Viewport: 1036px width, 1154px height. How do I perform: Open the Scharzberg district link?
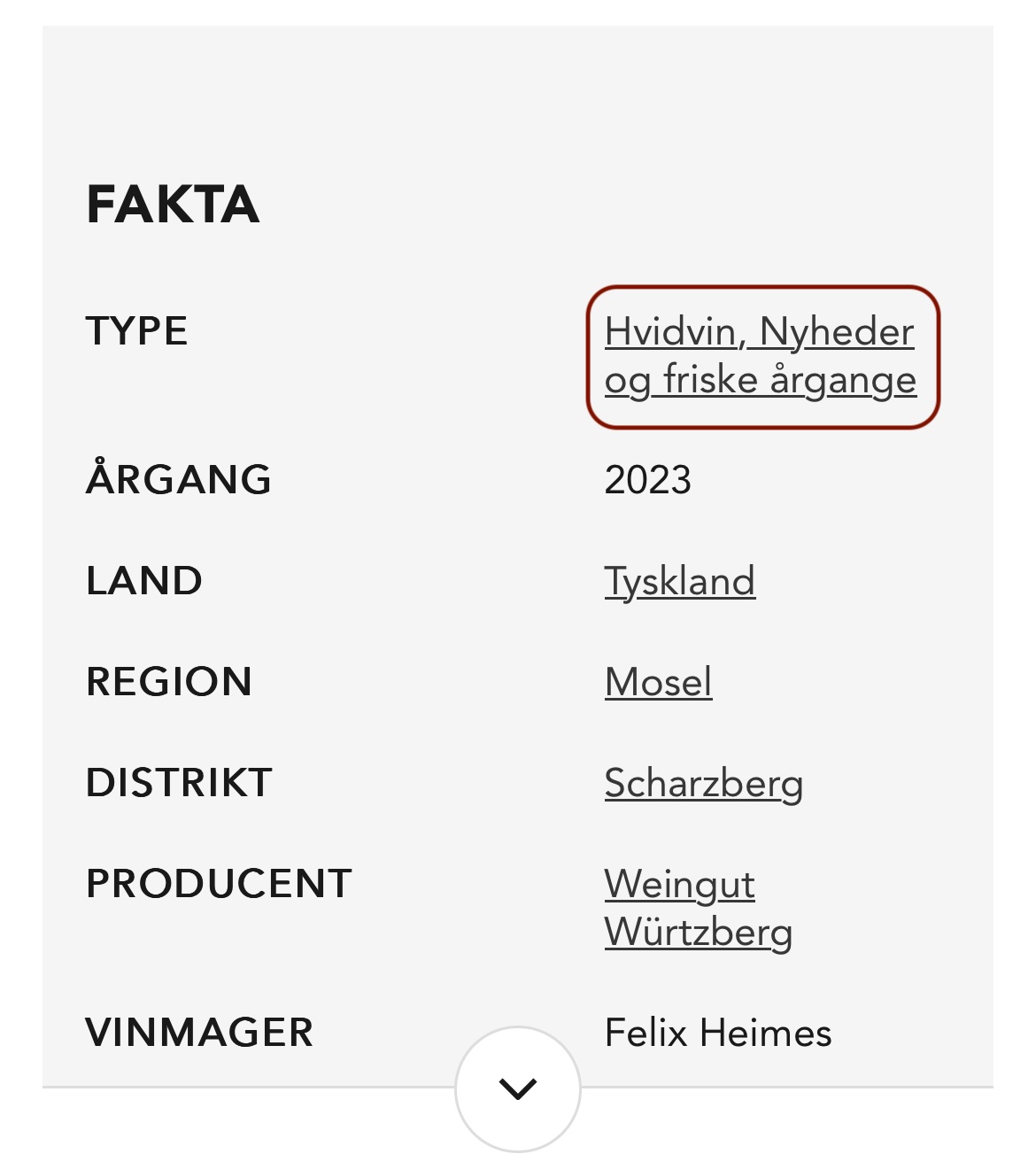pyautogui.click(x=704, y=784)
